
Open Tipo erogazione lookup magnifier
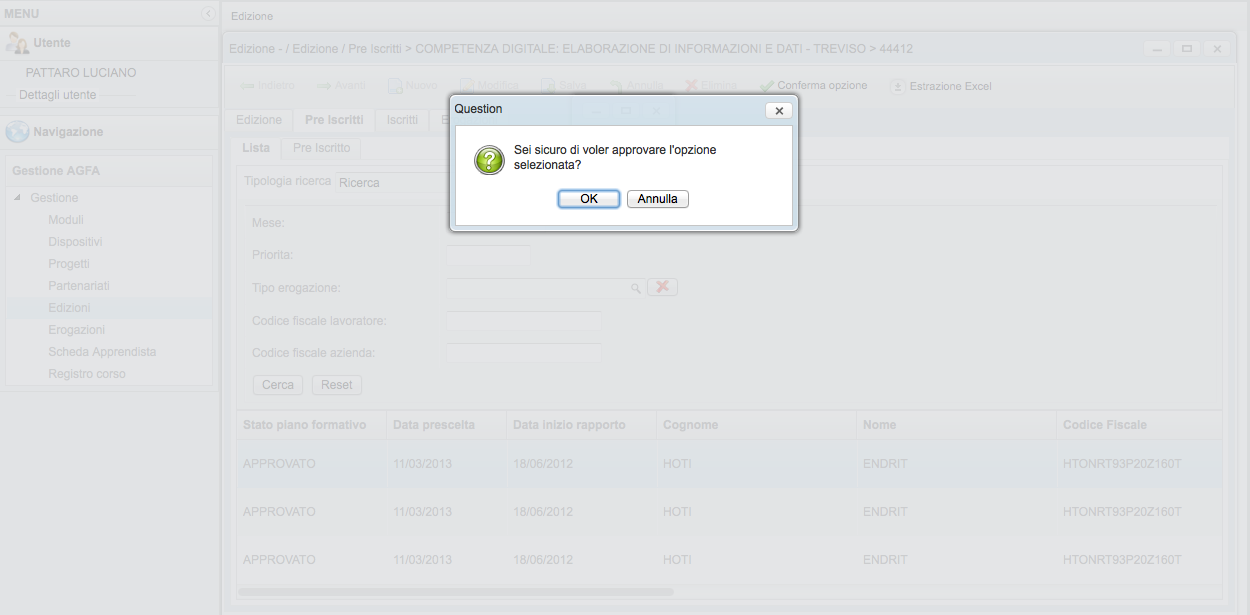click(635, 288)
